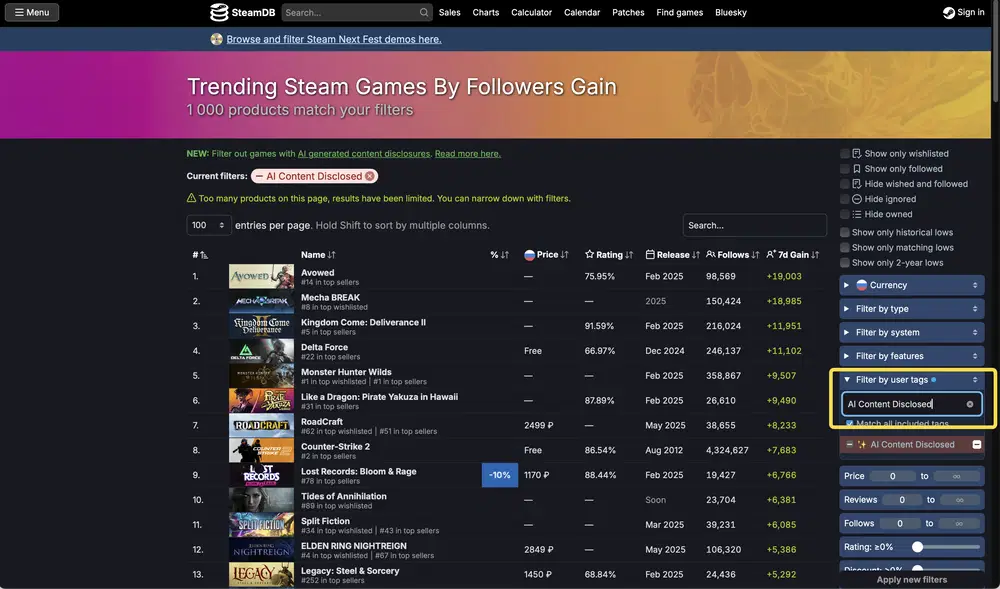The height and width of the screenshot is (589, 1000).
Task: Enable Show only wishlisted
Action: coord(845,154)
